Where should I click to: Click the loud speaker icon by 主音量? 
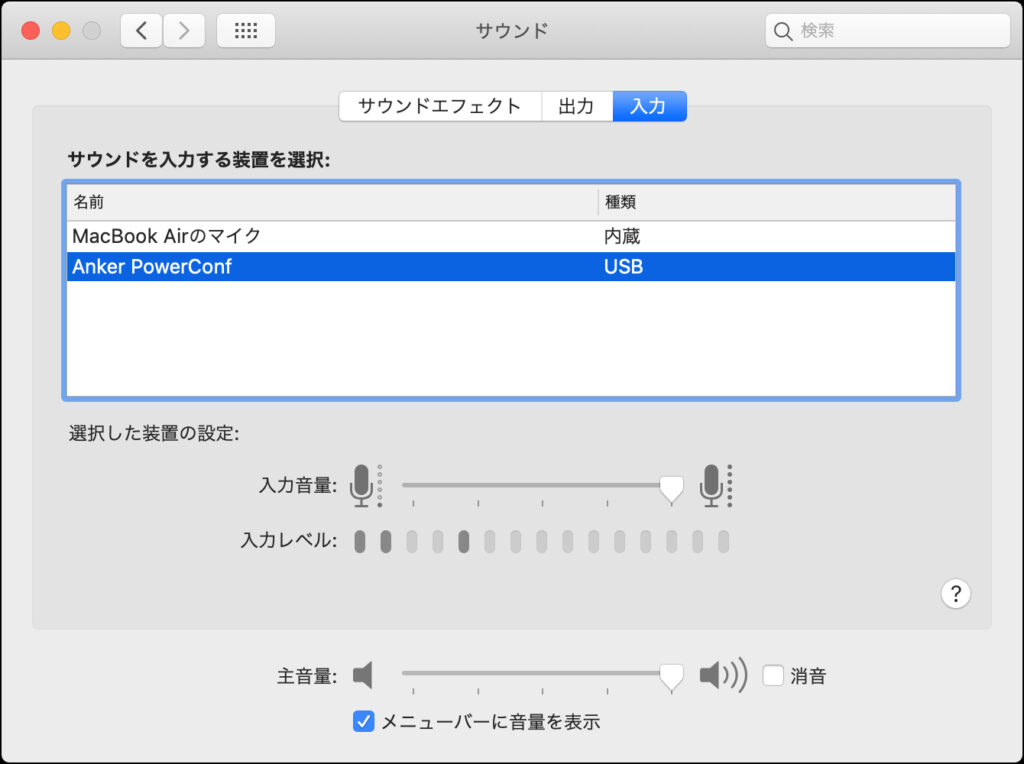click(723, 675)
